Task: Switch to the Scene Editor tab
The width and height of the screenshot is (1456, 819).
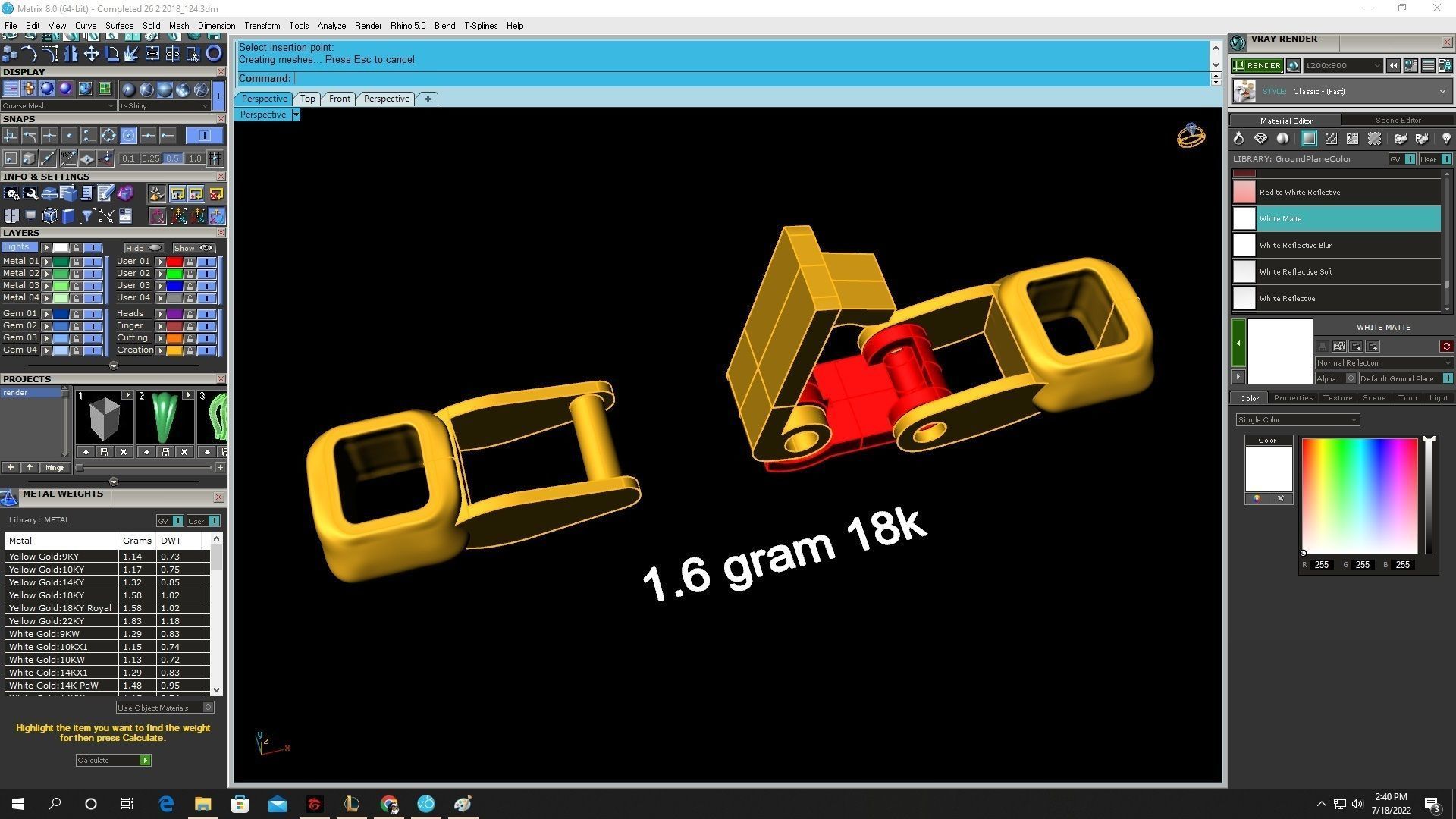Action: (x=1398, y=121)
